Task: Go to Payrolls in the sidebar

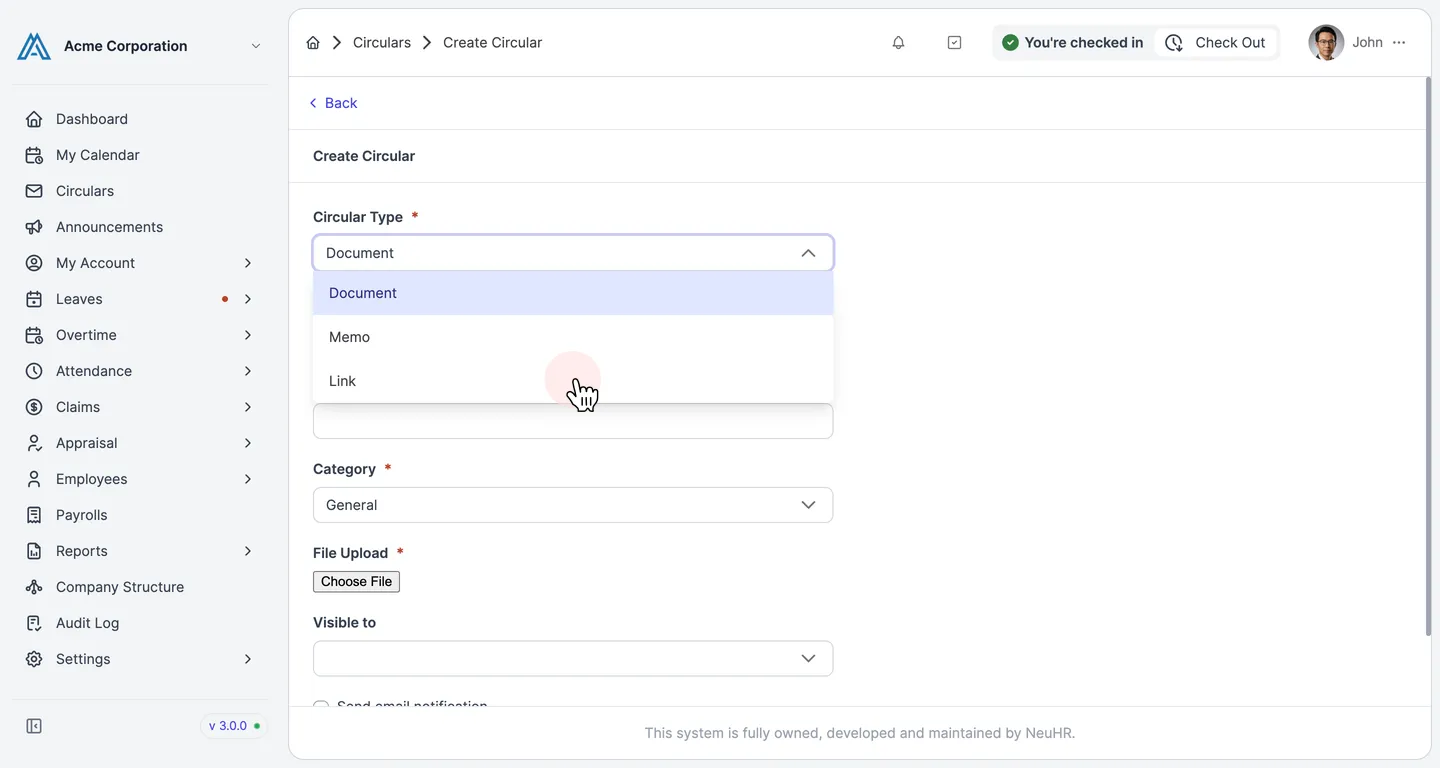Action: coord(82,515)
